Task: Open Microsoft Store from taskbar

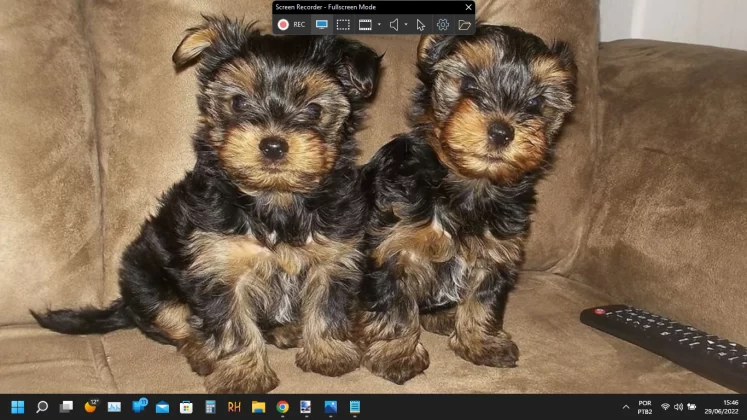Action: point(186,407)
